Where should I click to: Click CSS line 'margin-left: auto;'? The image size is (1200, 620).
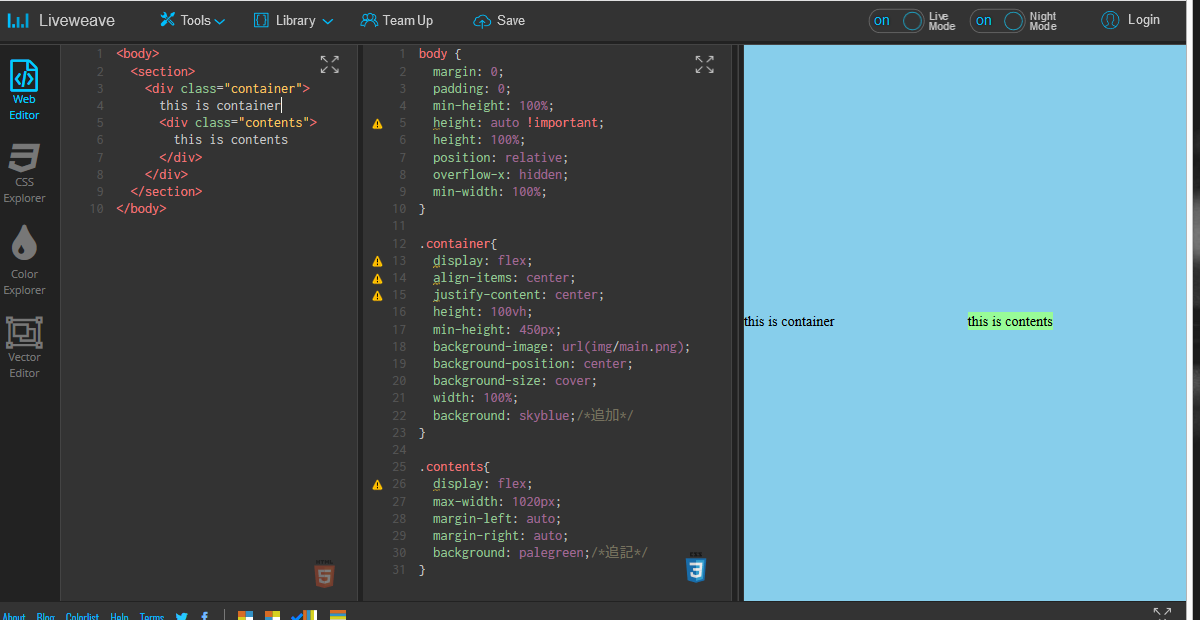pos(497,518)
